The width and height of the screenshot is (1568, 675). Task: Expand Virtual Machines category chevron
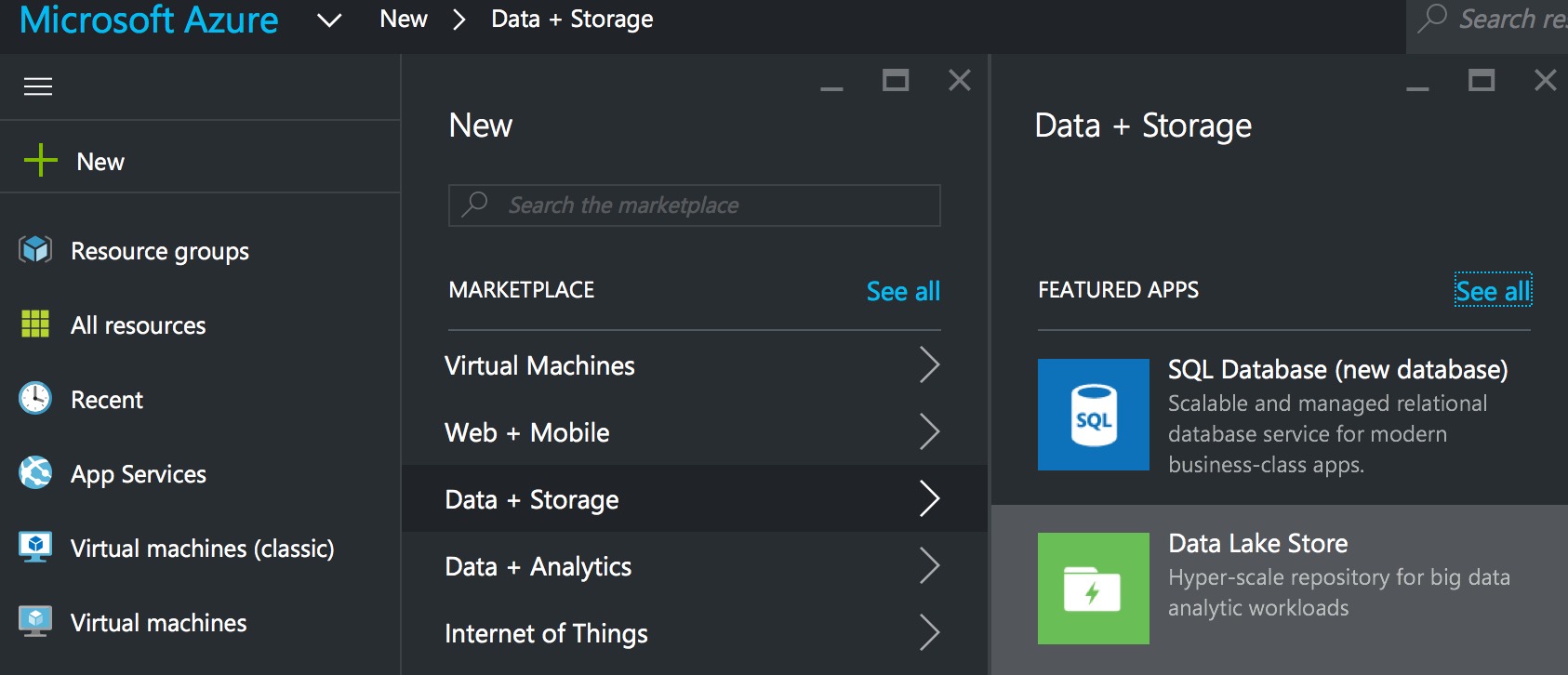[928, 365]
